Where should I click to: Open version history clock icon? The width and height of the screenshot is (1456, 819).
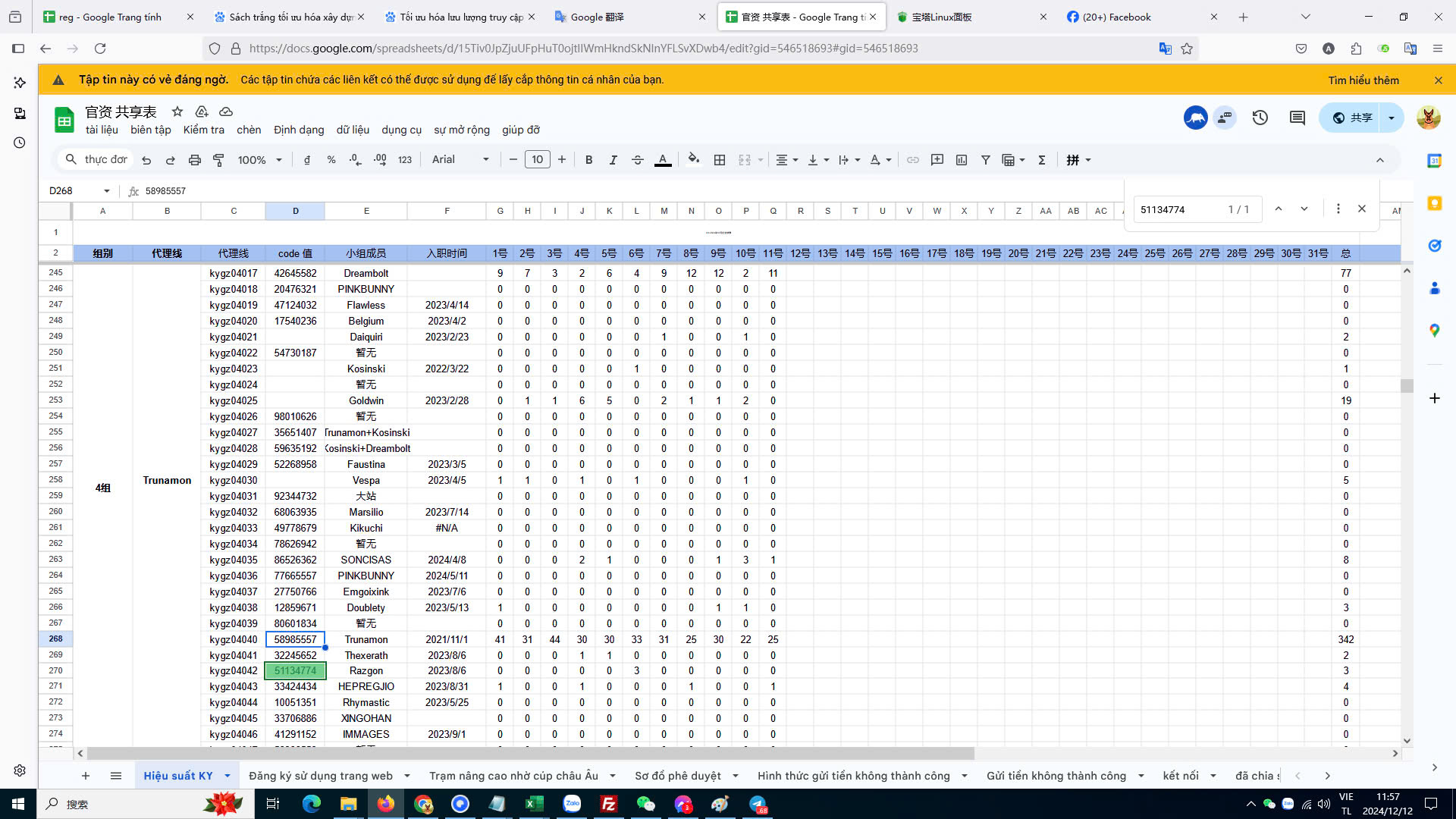point(1260,118)
